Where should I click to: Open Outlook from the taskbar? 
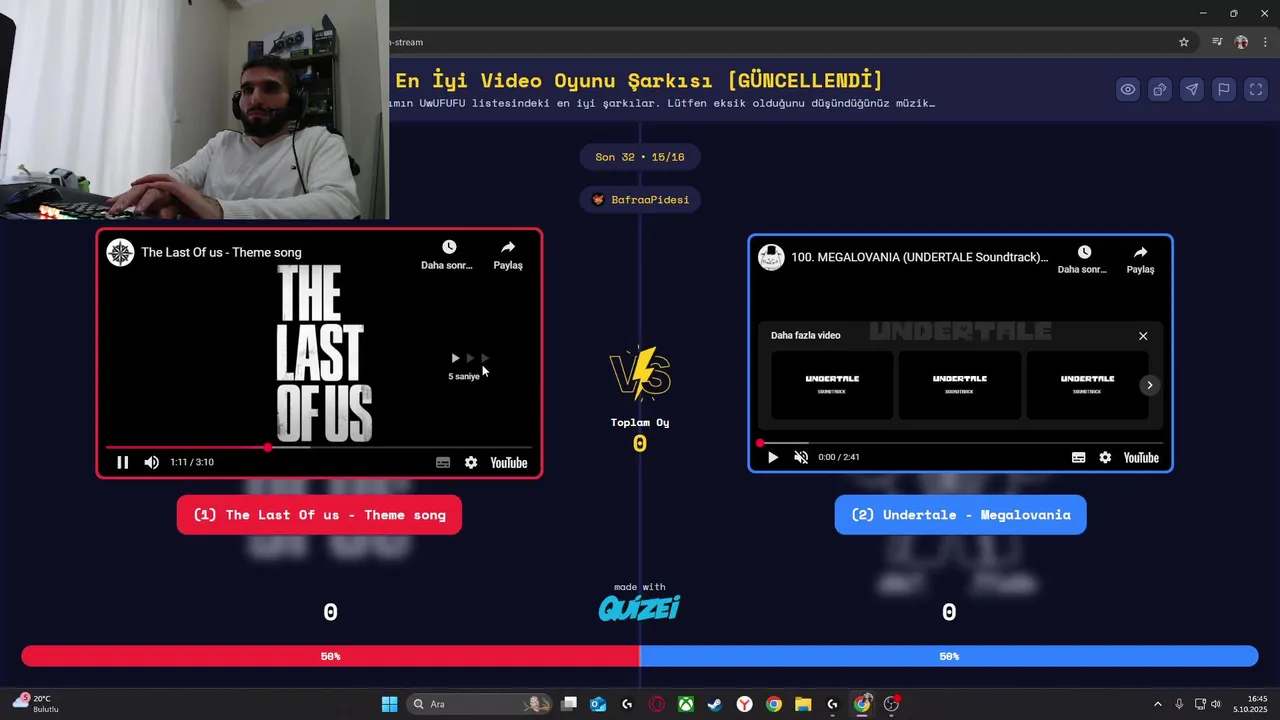click(x=598, y=704)
